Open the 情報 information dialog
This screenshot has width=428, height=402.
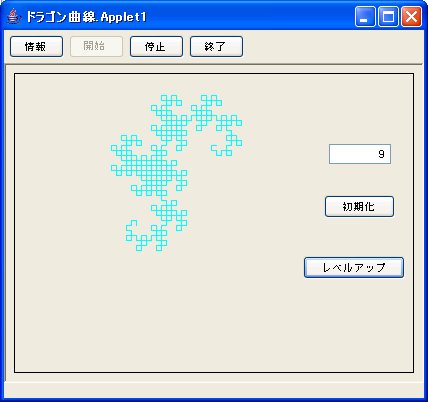36,47
